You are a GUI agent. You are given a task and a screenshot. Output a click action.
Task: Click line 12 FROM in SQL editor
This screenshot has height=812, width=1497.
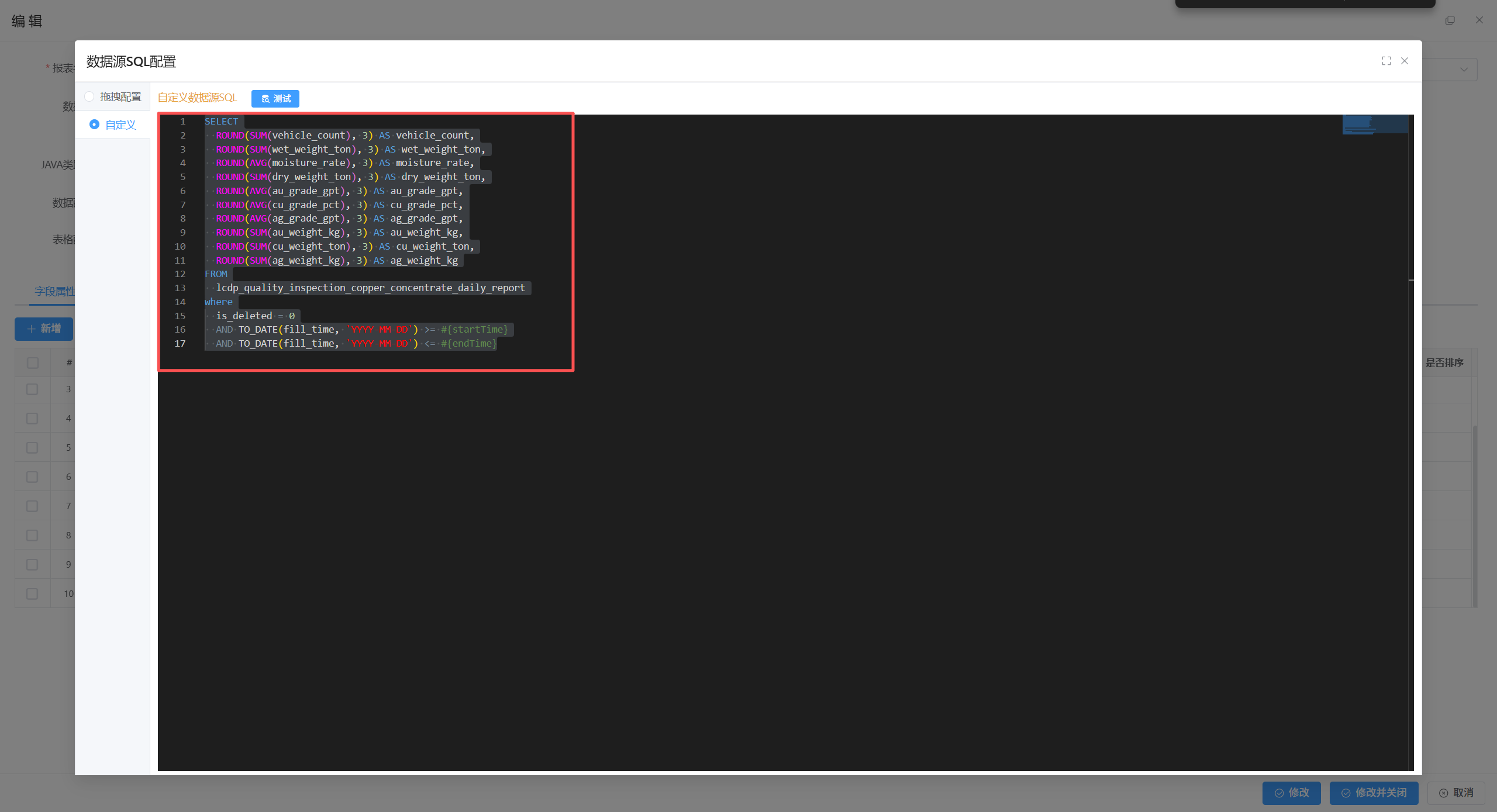point(216,274)
